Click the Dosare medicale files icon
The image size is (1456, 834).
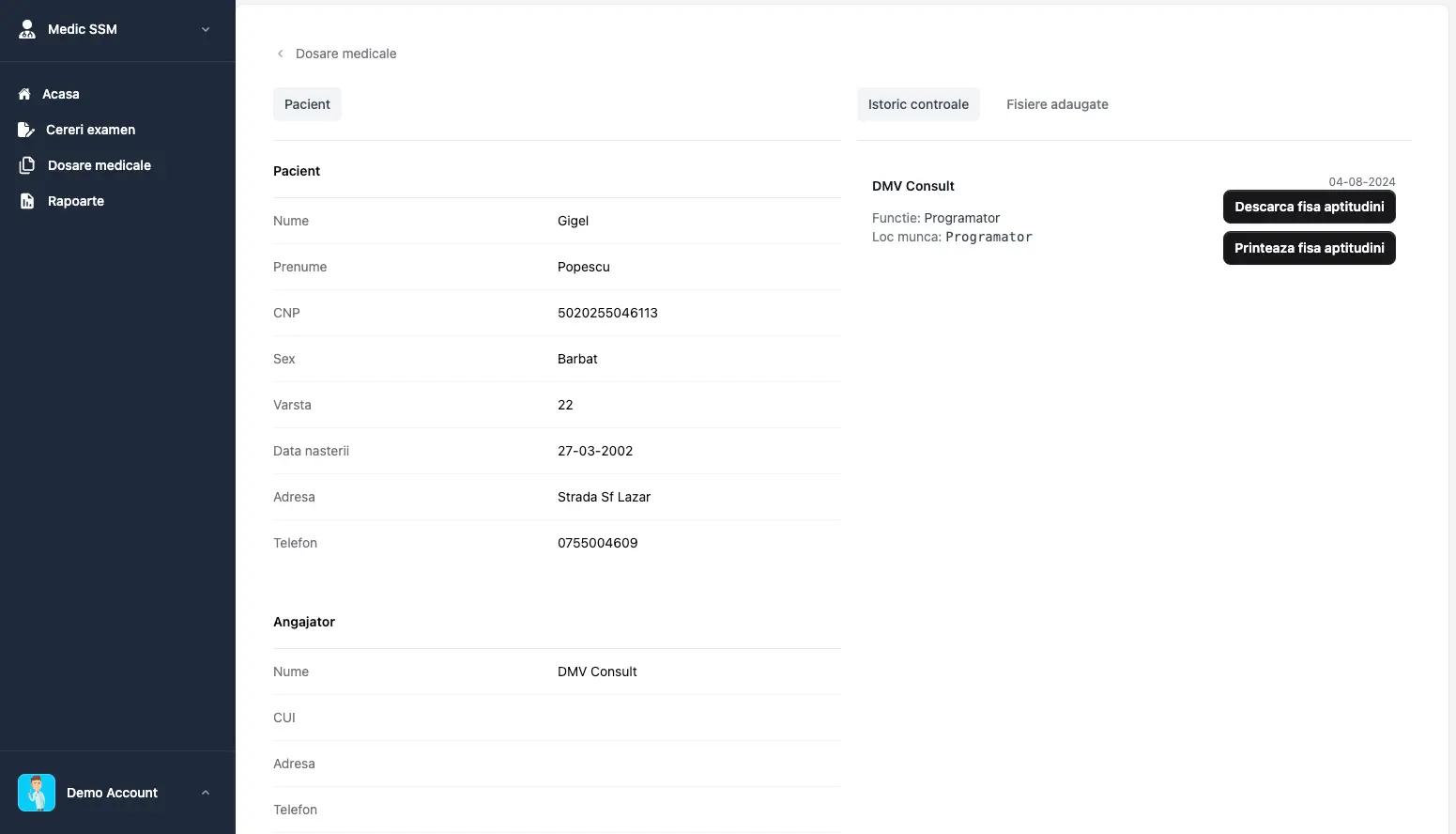click(27, 165)
